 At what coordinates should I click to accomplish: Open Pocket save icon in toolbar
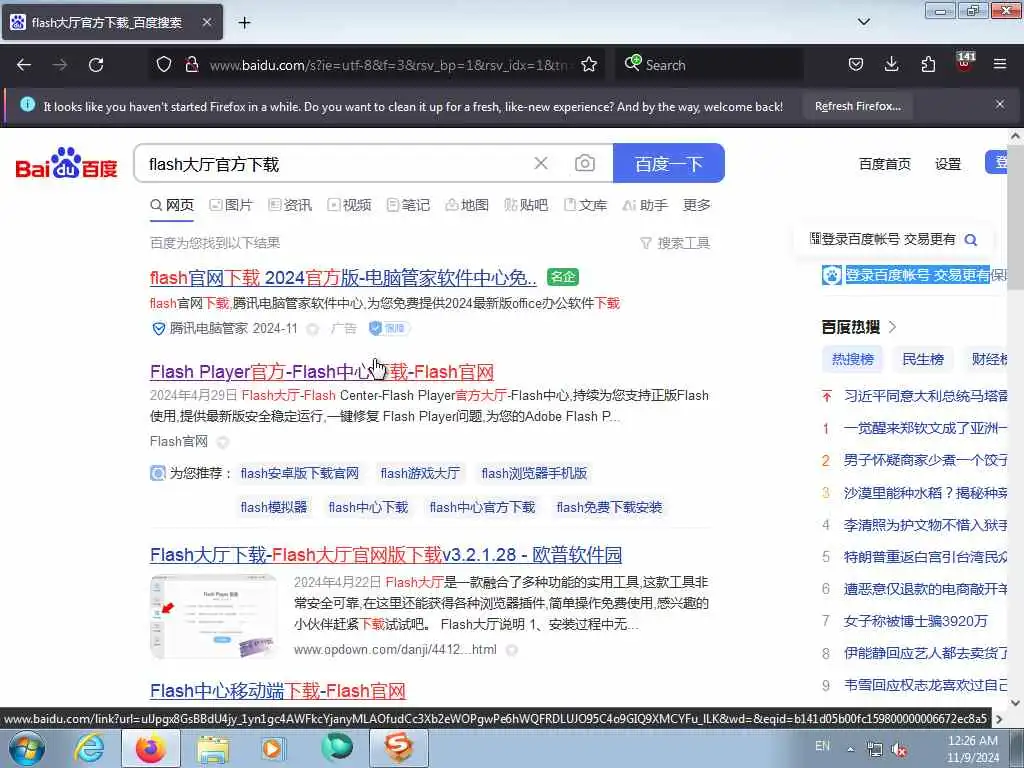point(856,64)
